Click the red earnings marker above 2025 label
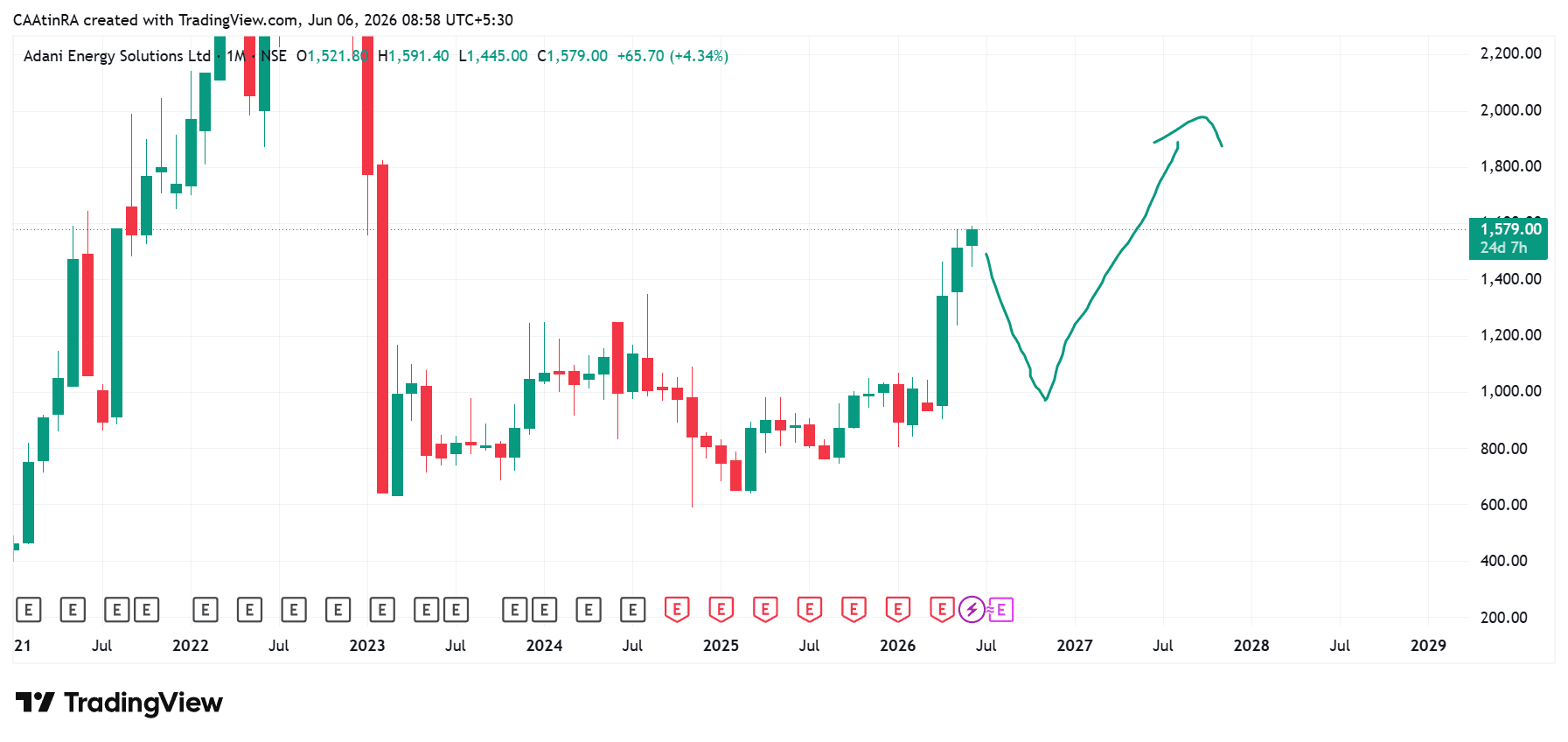1568x742 pixels. click(721, 609)
